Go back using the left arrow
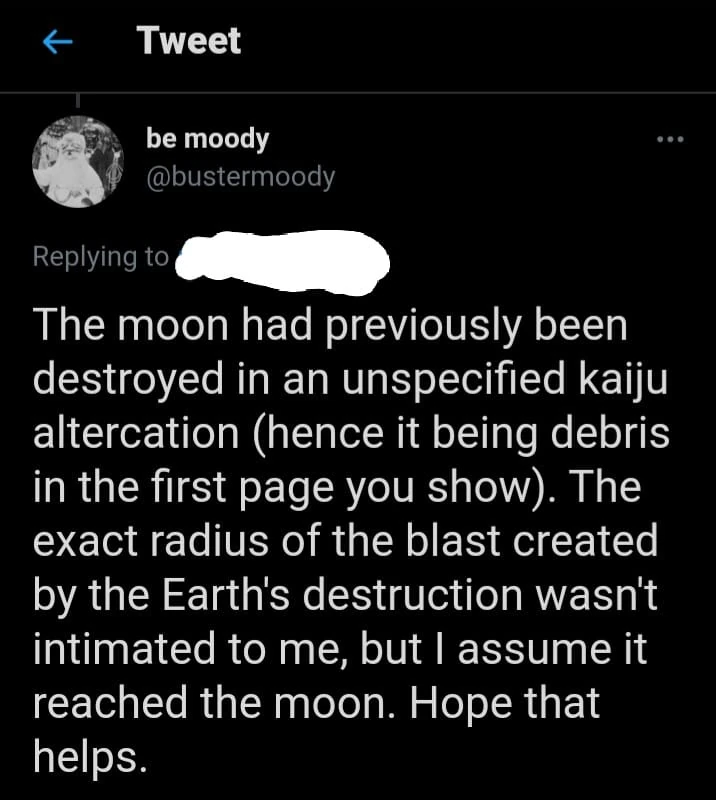The image size is (716, 800). pyautogui.click(x=57, y=42)
